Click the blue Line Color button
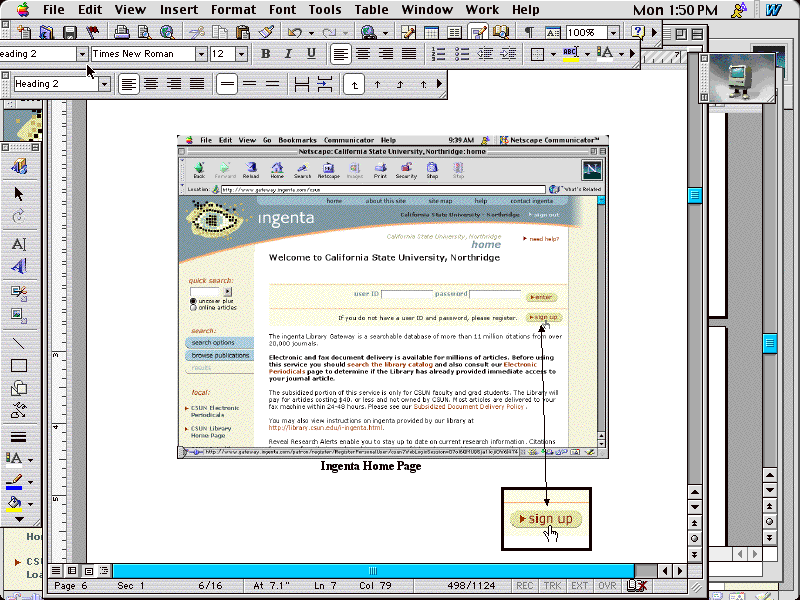Viewport: 800px width, 600px height. (14, 482)
